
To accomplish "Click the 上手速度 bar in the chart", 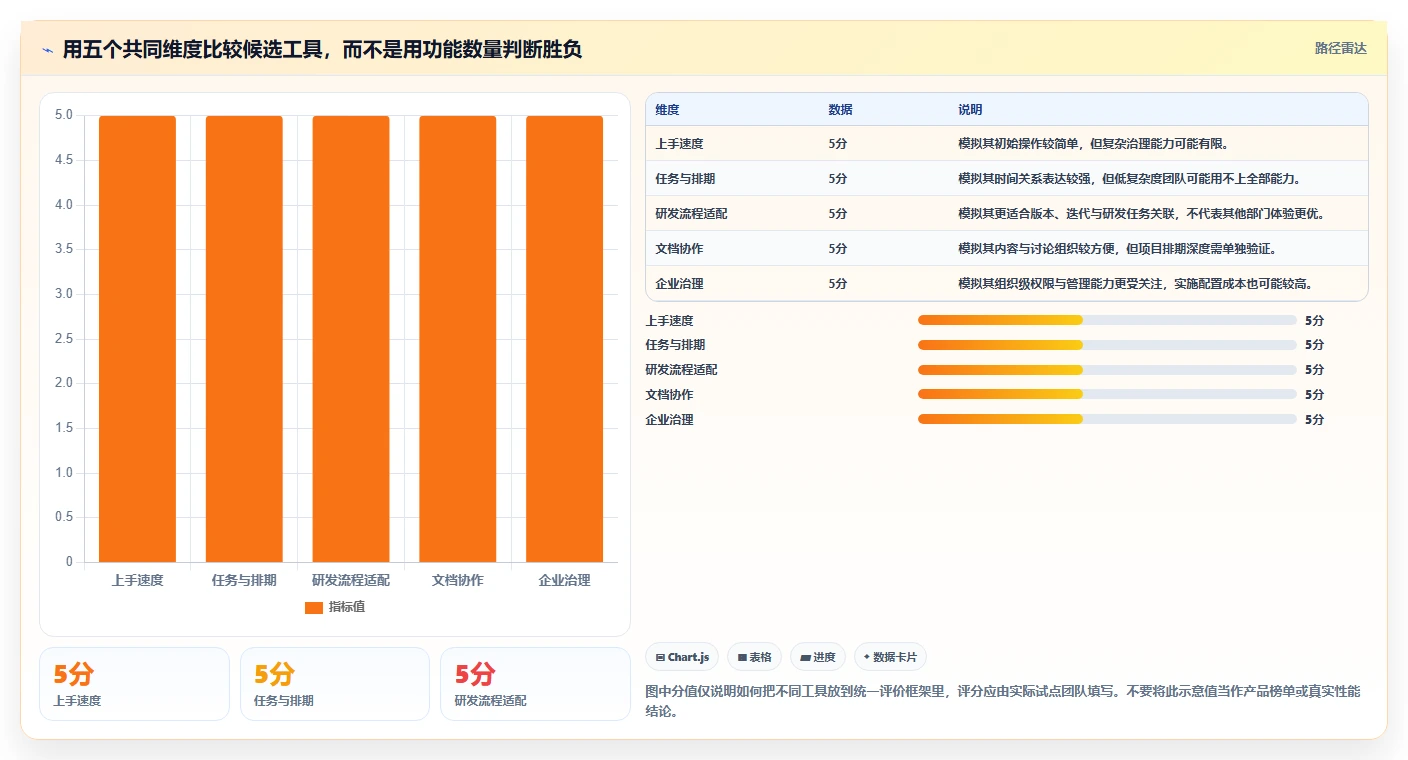I will (137, 339).
